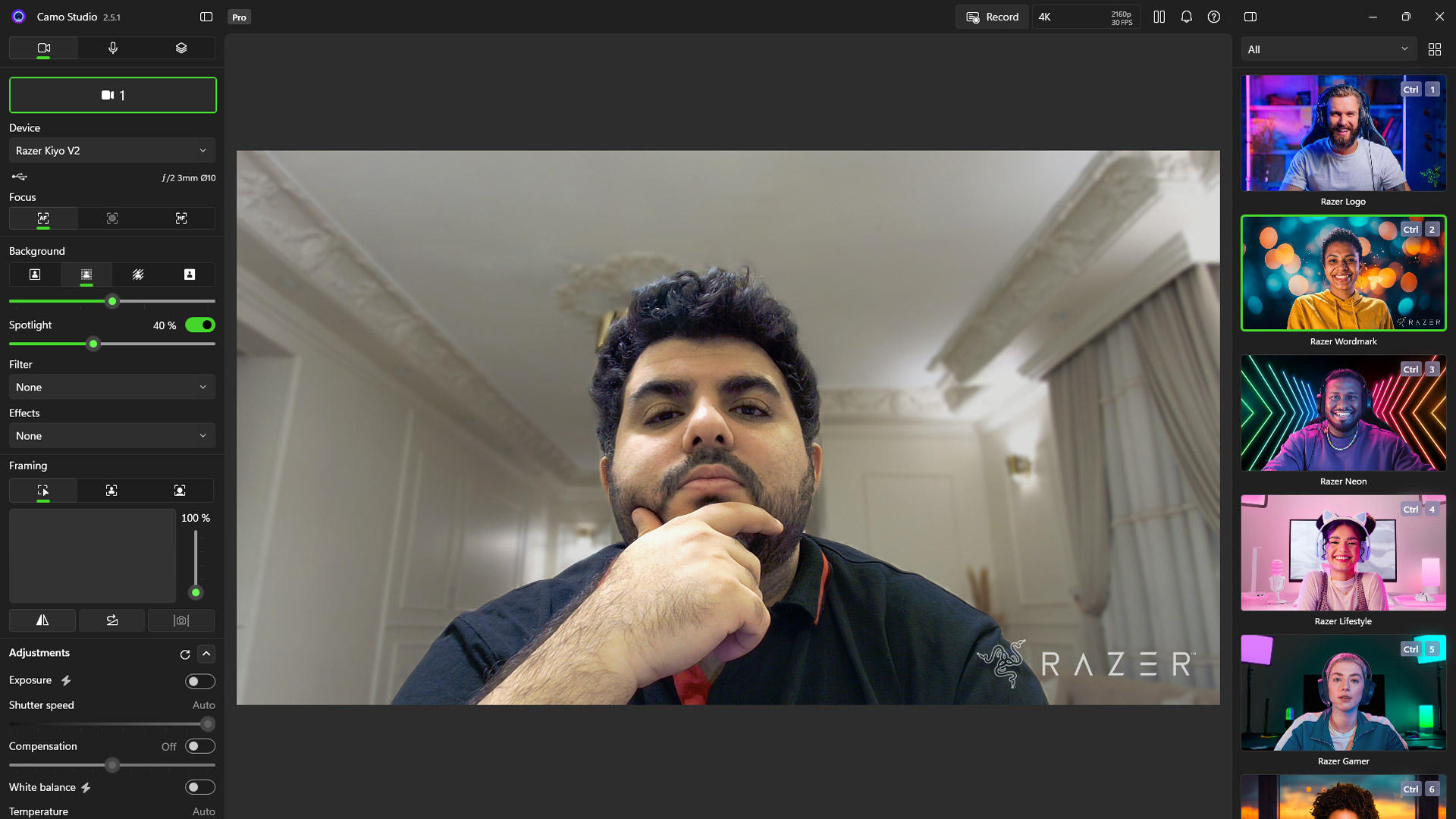Click the notifications bell icon
The image size is (1456, 819).
[x=1187, y=17]
